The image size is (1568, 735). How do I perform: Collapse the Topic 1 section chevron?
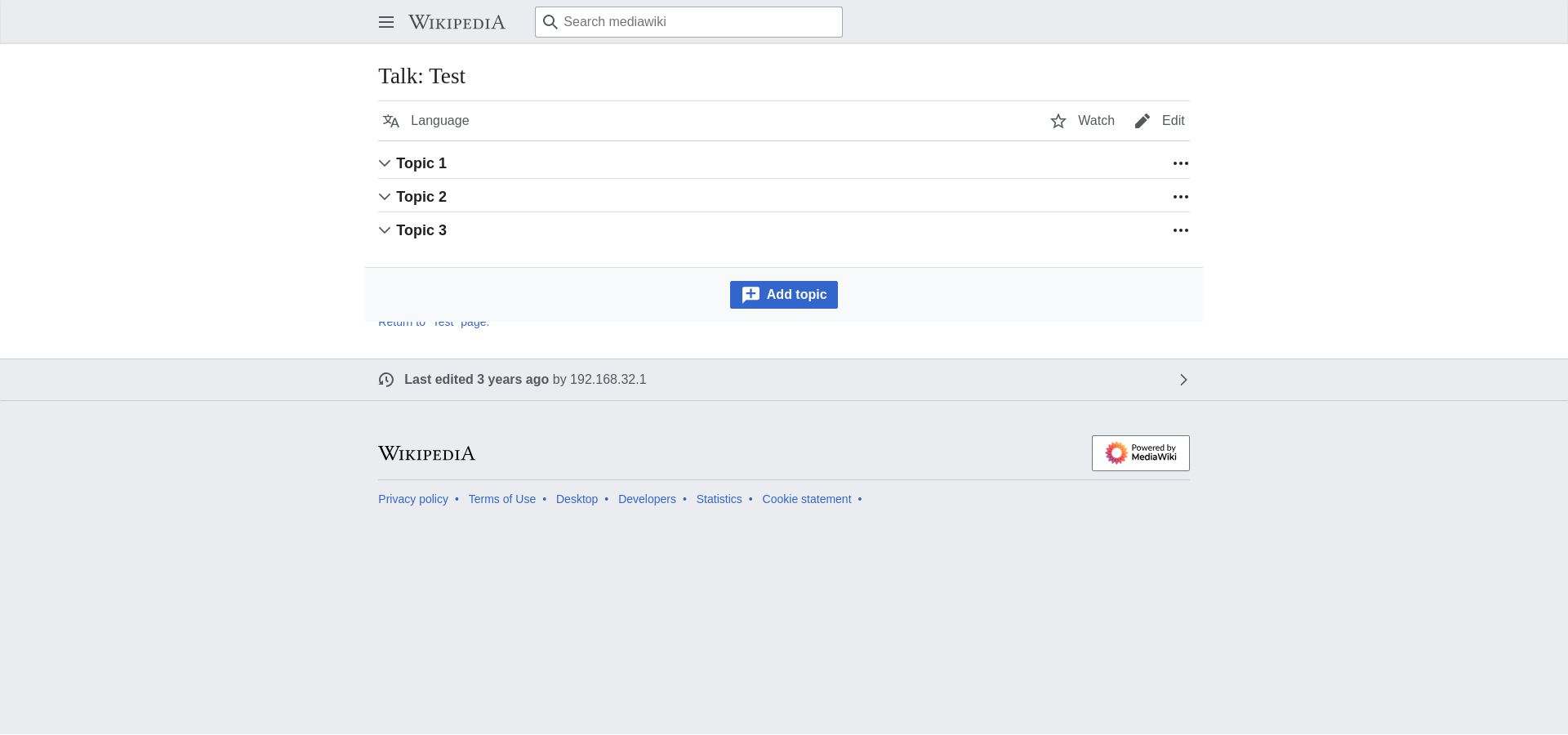coord(385,163)
